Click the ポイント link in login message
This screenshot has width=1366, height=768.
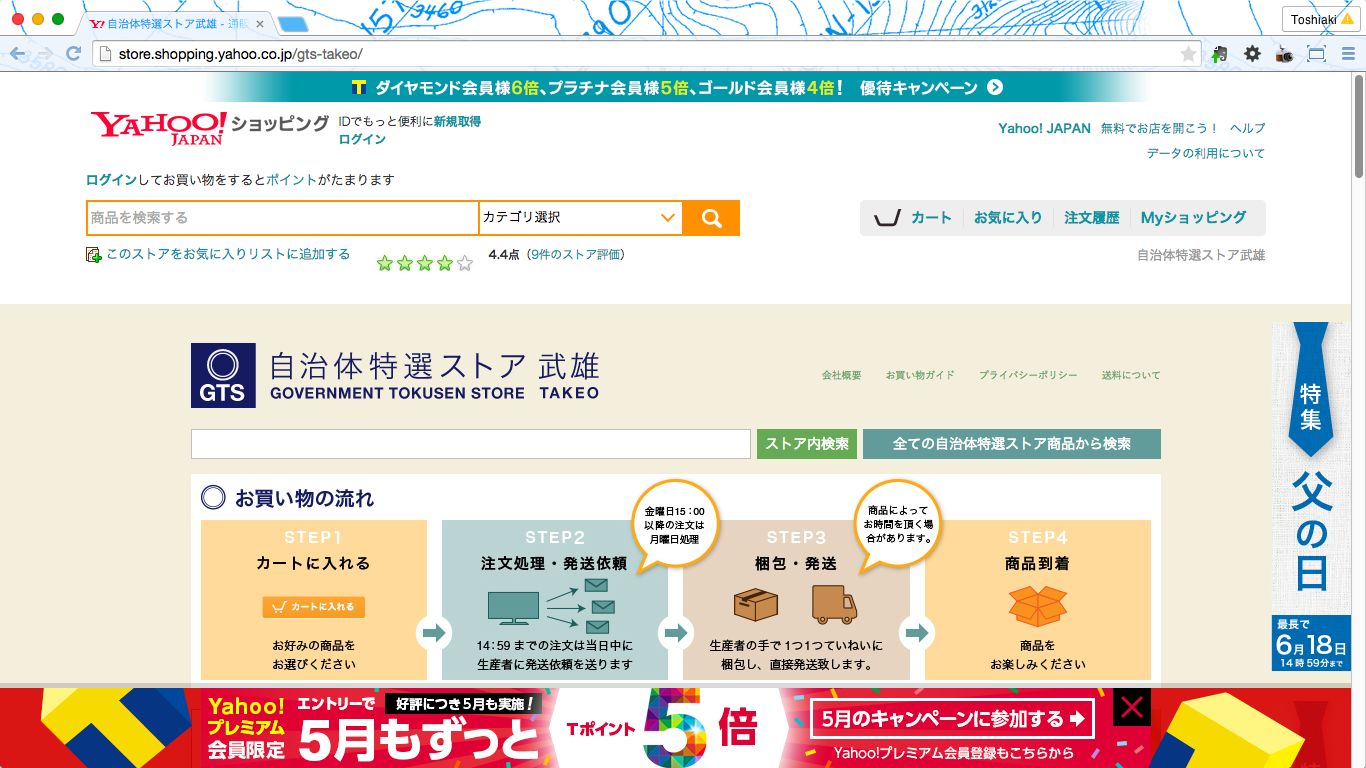[x=292, y=180]
